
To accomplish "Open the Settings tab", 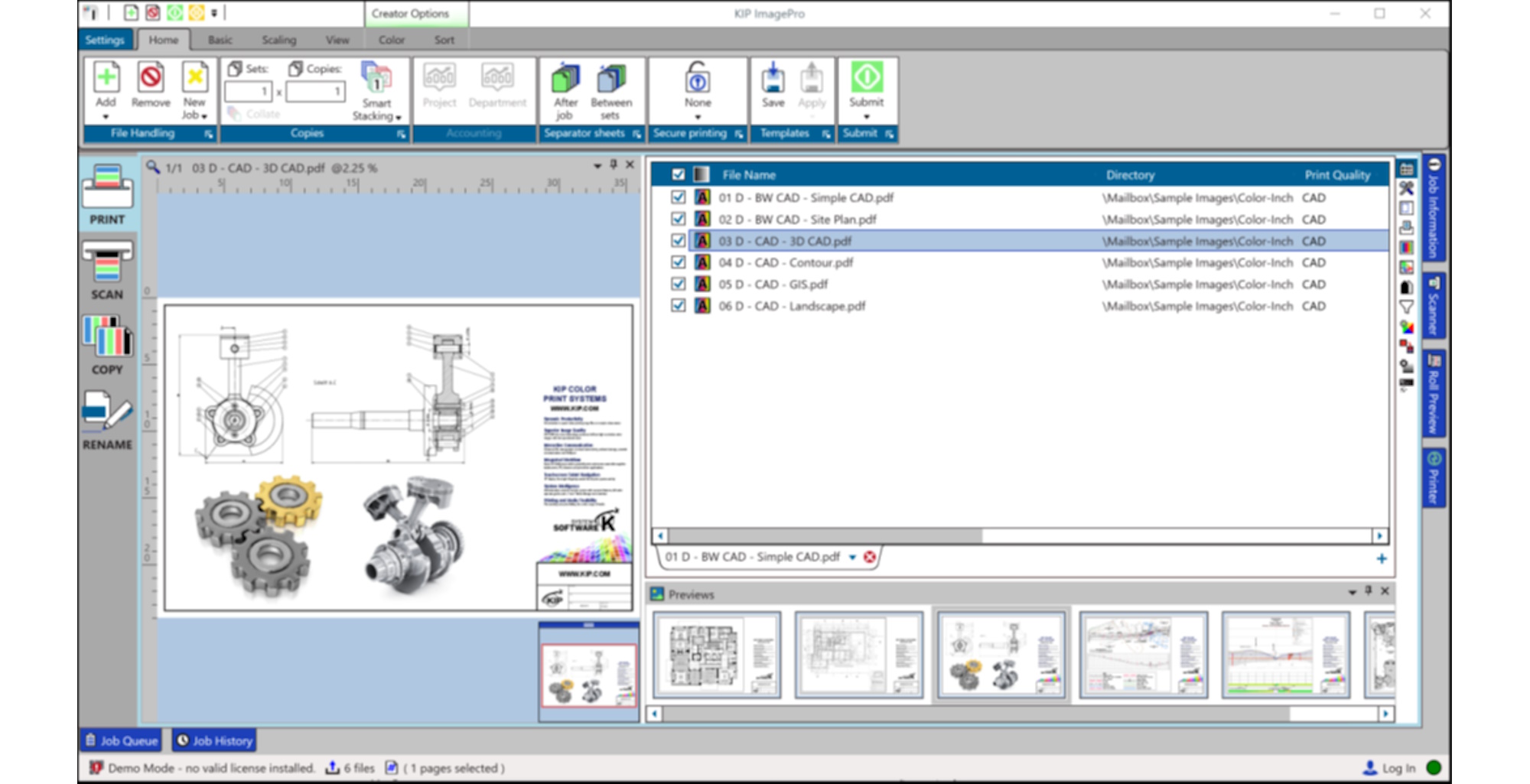I will (x=105, y=40).
